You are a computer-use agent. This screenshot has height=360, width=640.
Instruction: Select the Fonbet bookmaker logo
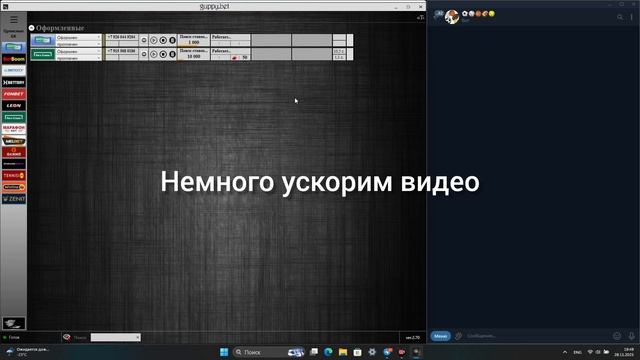click(14, 94)
